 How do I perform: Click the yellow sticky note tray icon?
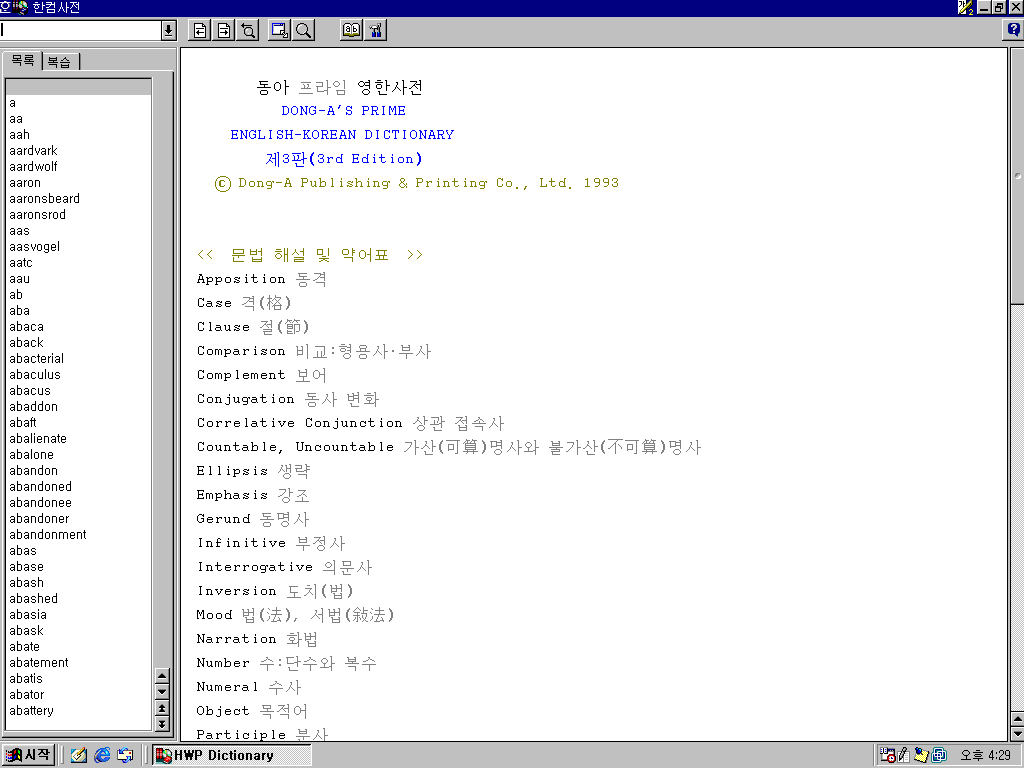[x=921, y=755]
